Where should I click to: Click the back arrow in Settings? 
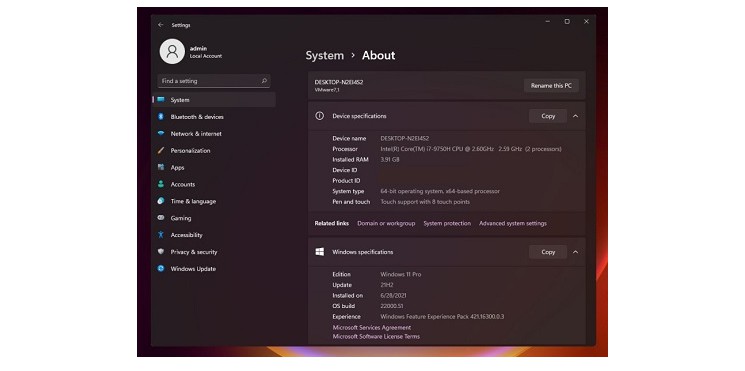pyautogui.click(x=161, y=25)
